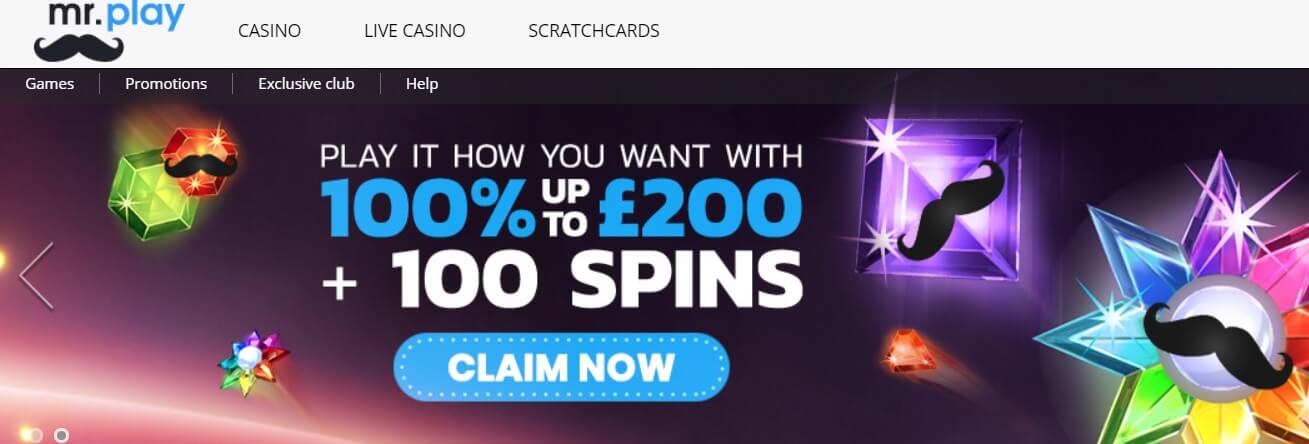The height and width of the screenshot is (444, 1309).
Task: Visit the Exclusive club page
Action: point(306,84)
